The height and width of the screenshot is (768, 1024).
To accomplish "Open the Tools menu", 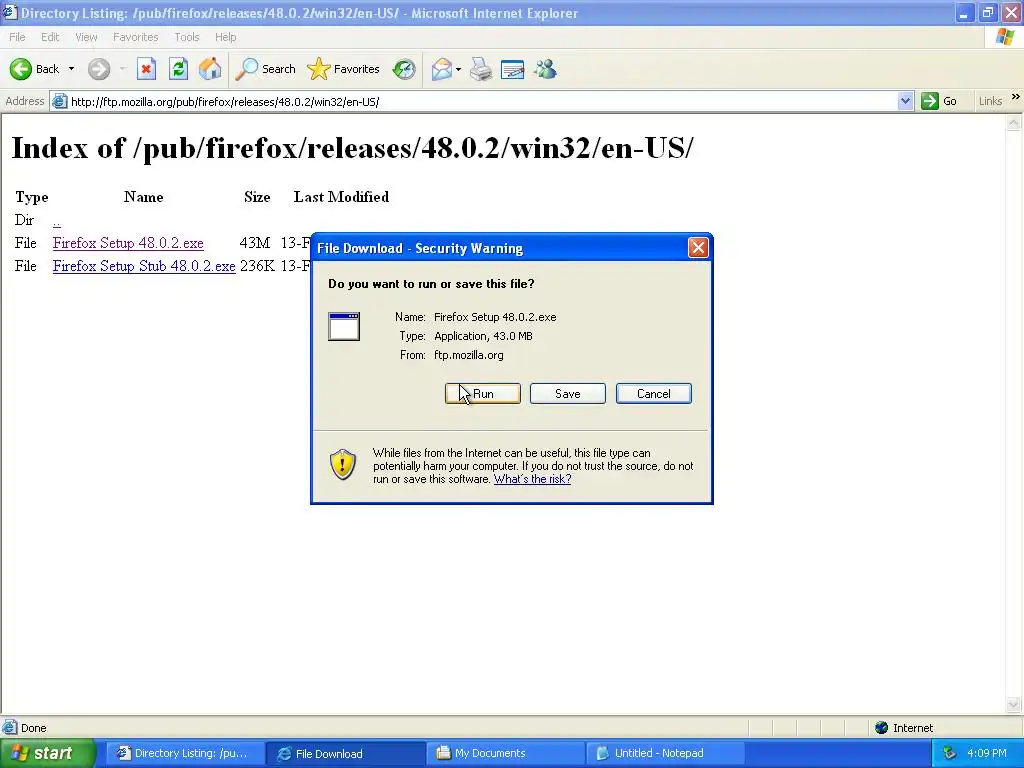I will (x=187, y=37).
